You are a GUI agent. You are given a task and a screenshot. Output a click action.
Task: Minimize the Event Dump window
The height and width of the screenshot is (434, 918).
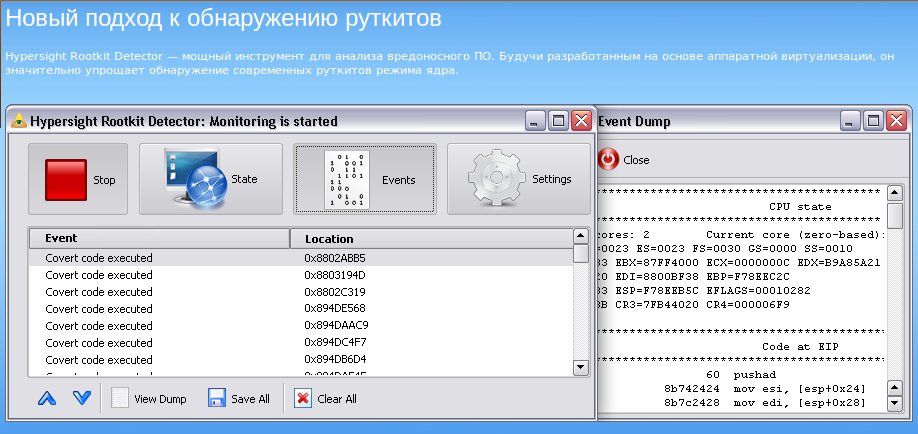pyautogui.click(x=849, y=121)
